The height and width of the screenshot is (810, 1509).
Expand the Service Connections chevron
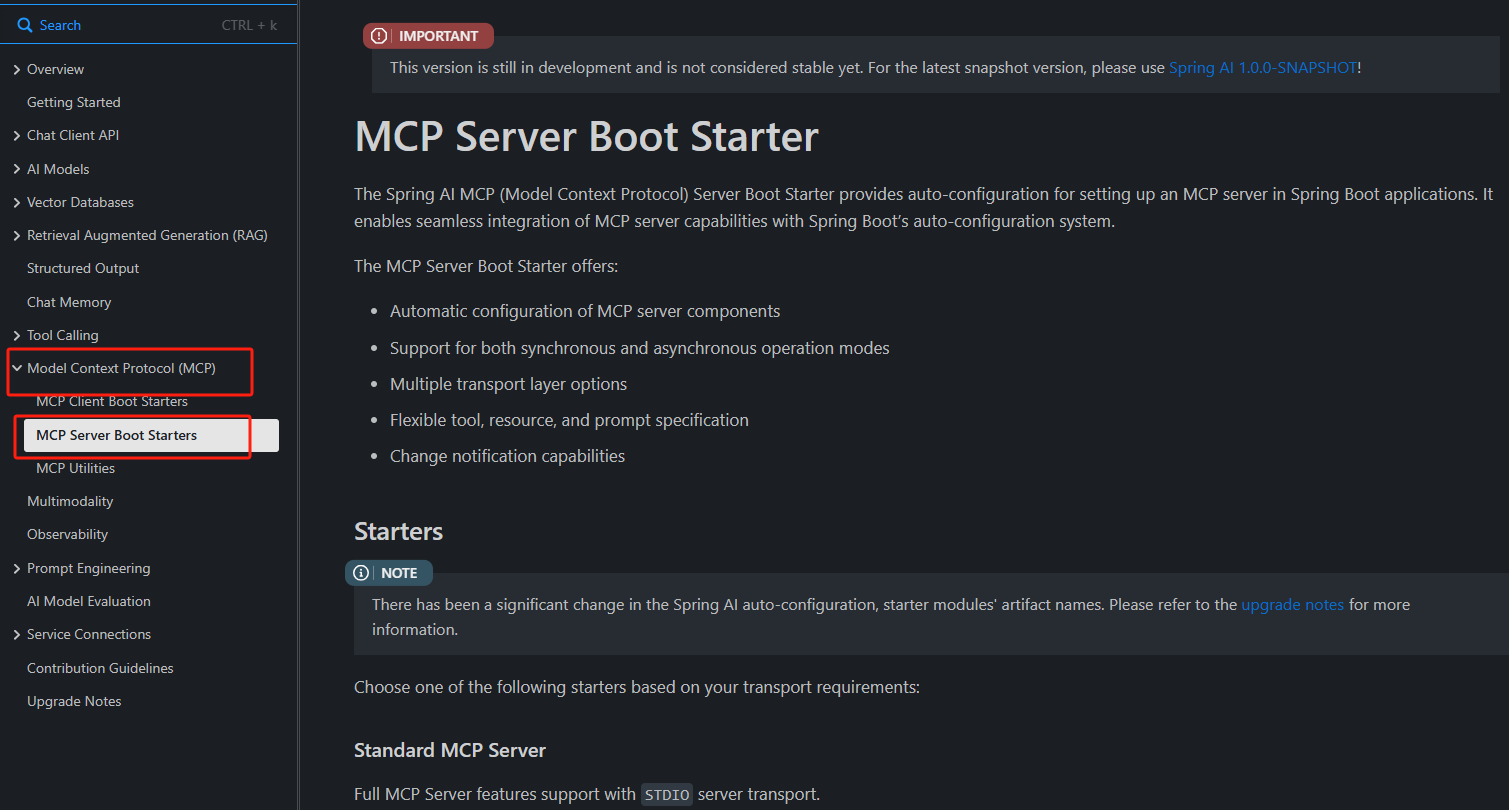pos(17,635)
